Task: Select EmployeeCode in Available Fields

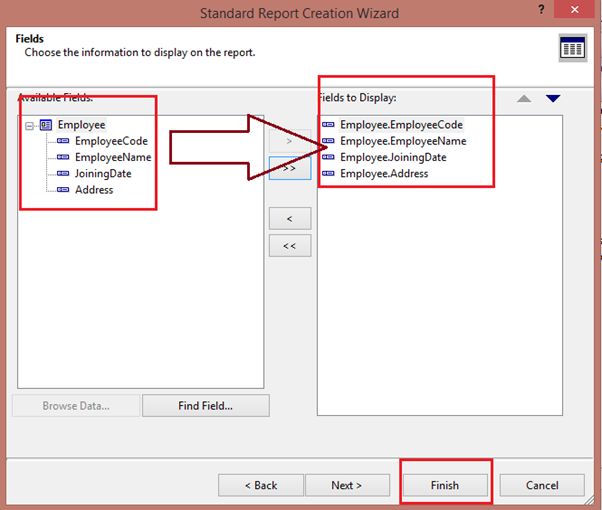Action: coord(111,141)
